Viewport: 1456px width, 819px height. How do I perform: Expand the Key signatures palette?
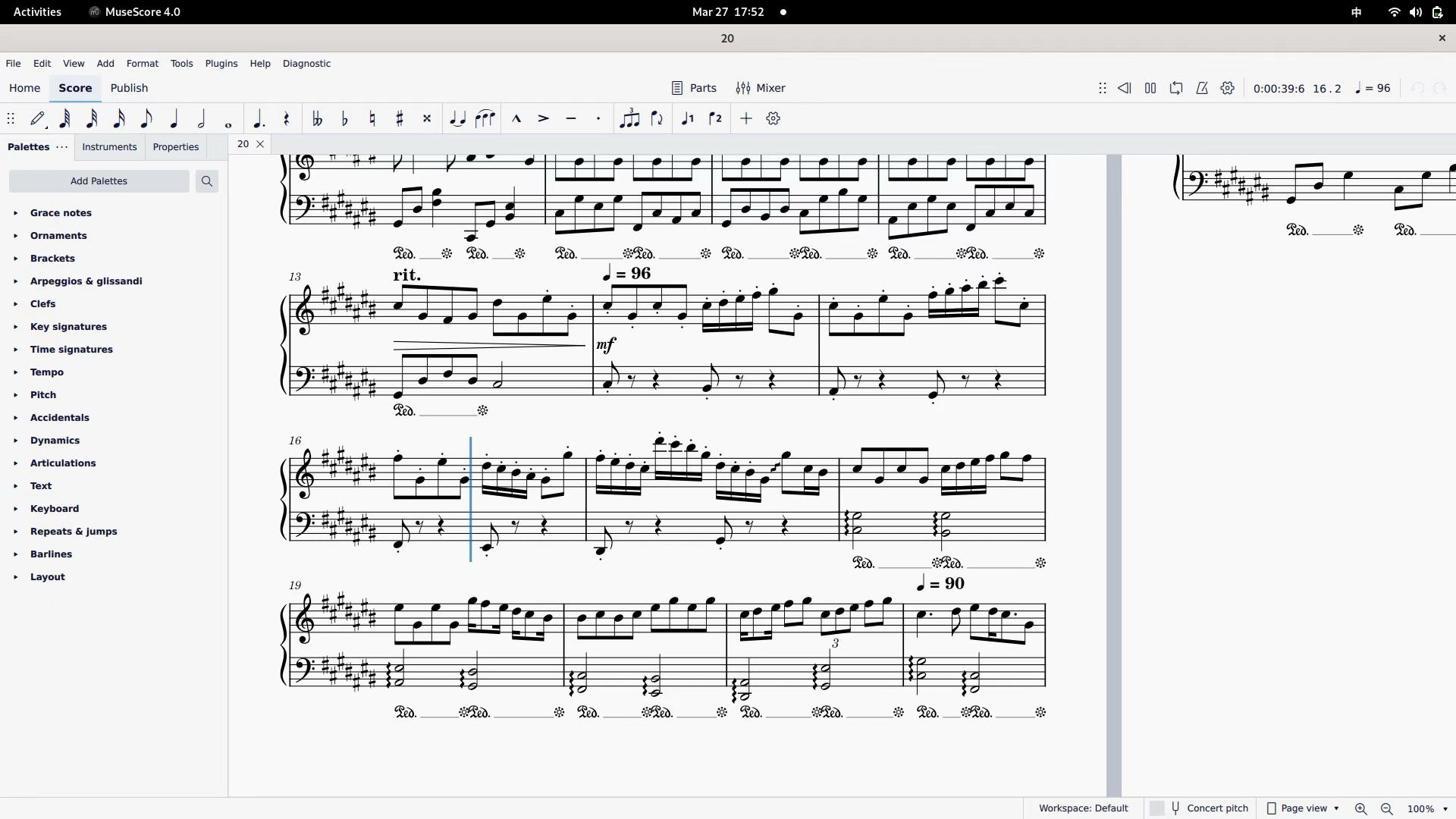click(x=68, y=327)
